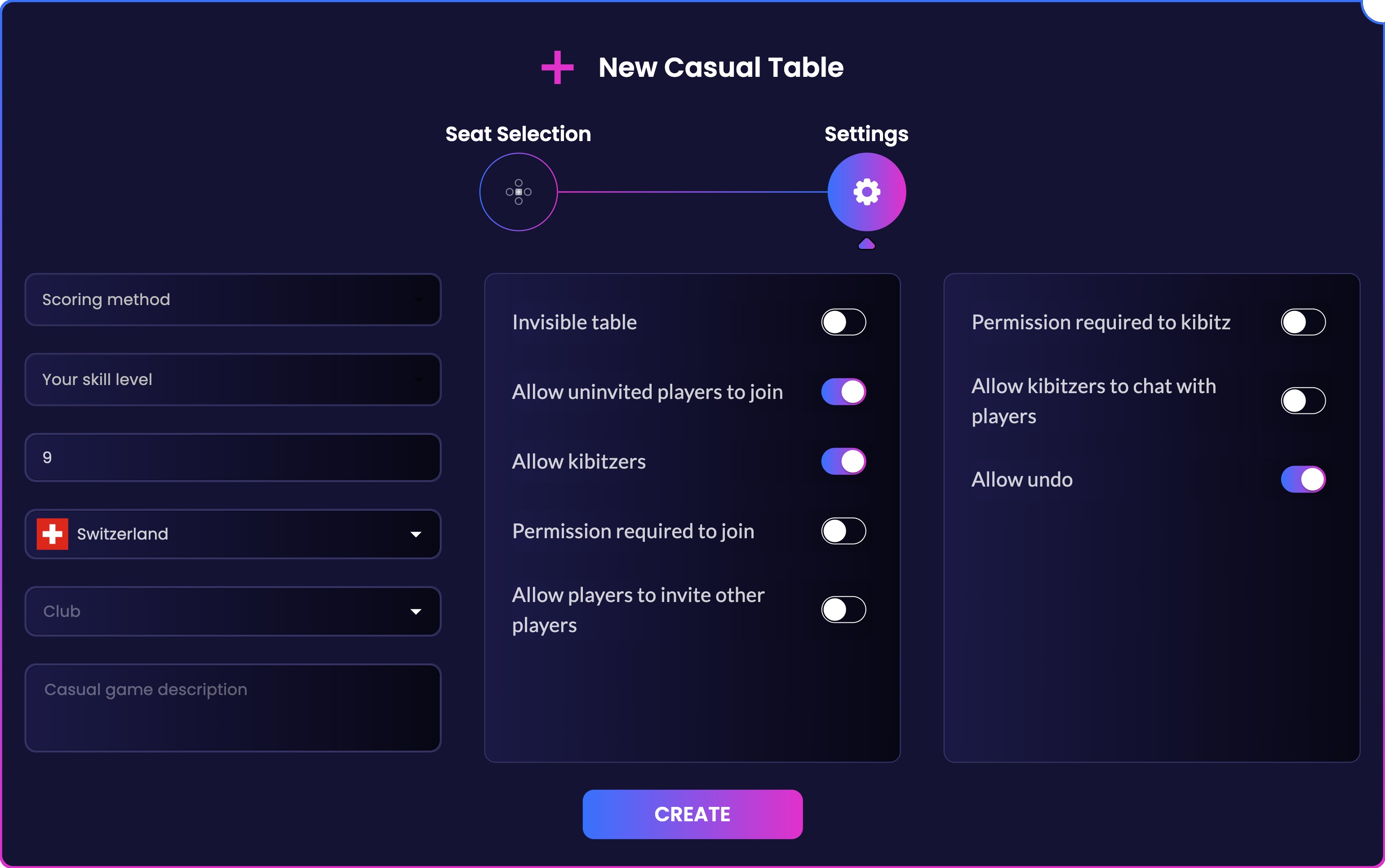Viewport: 1385px width, 868px height.
Task: Turn off the Allow kibitzers switch
Action: (843, 461)
